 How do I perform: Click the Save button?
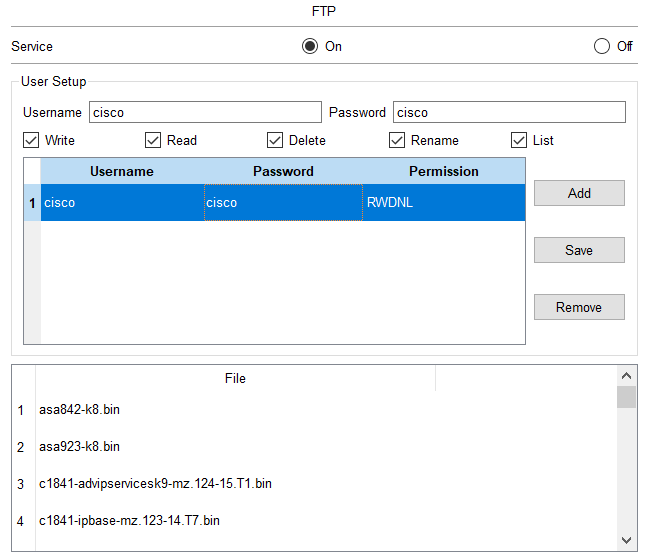pos(579,250)
